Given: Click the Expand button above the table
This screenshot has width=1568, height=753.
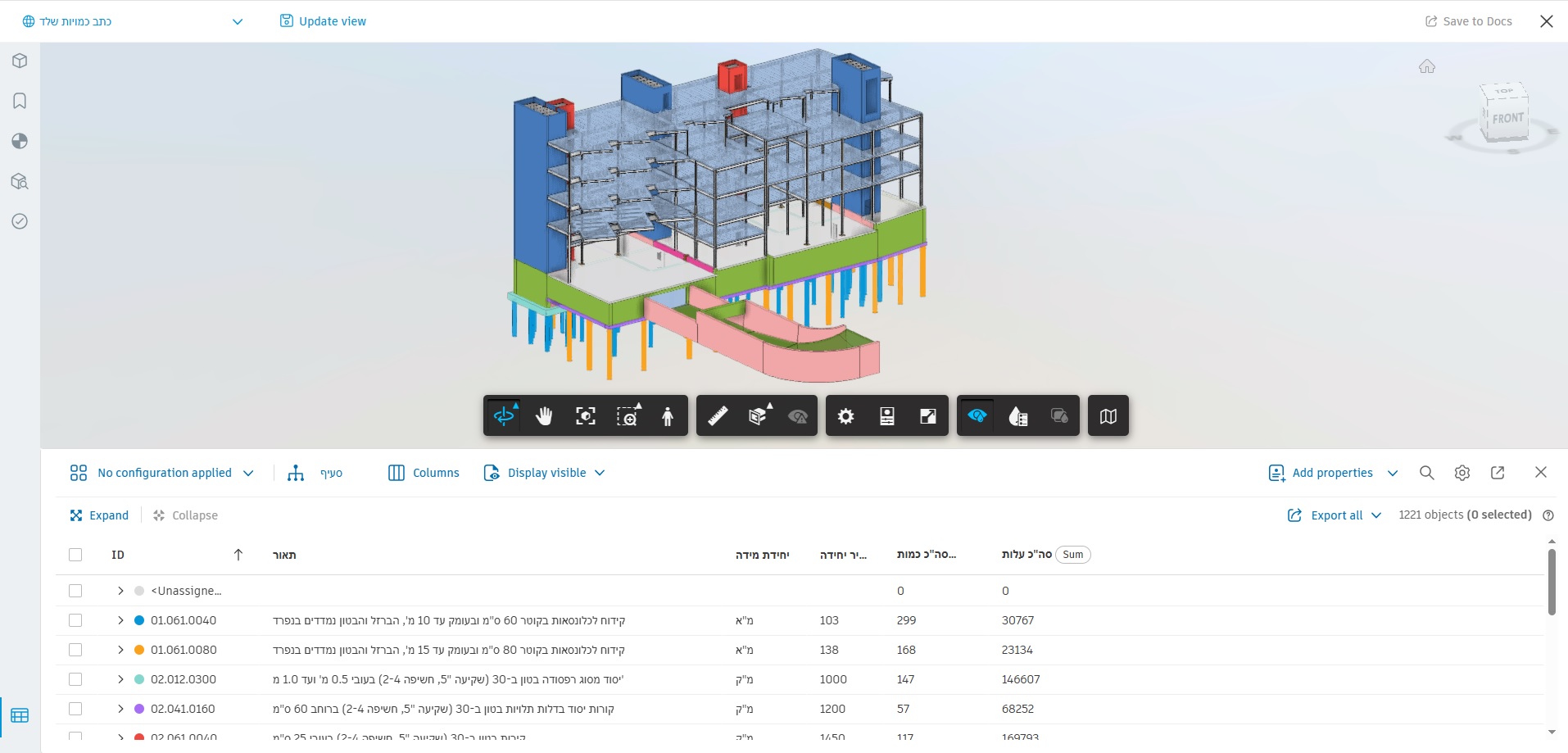Looking at the screenshot, I should pos(99,515).
